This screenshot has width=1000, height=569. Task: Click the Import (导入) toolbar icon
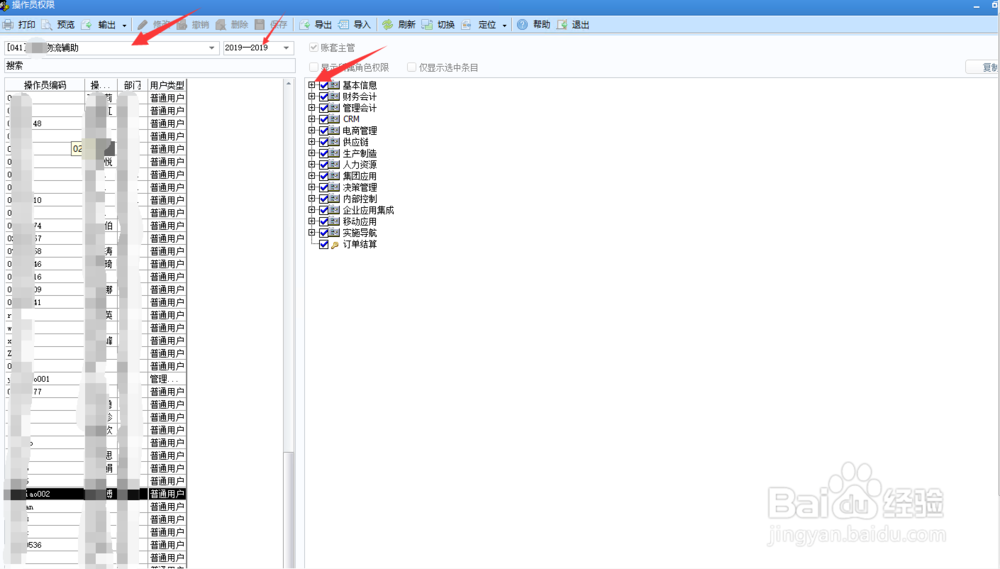[344, 25]
